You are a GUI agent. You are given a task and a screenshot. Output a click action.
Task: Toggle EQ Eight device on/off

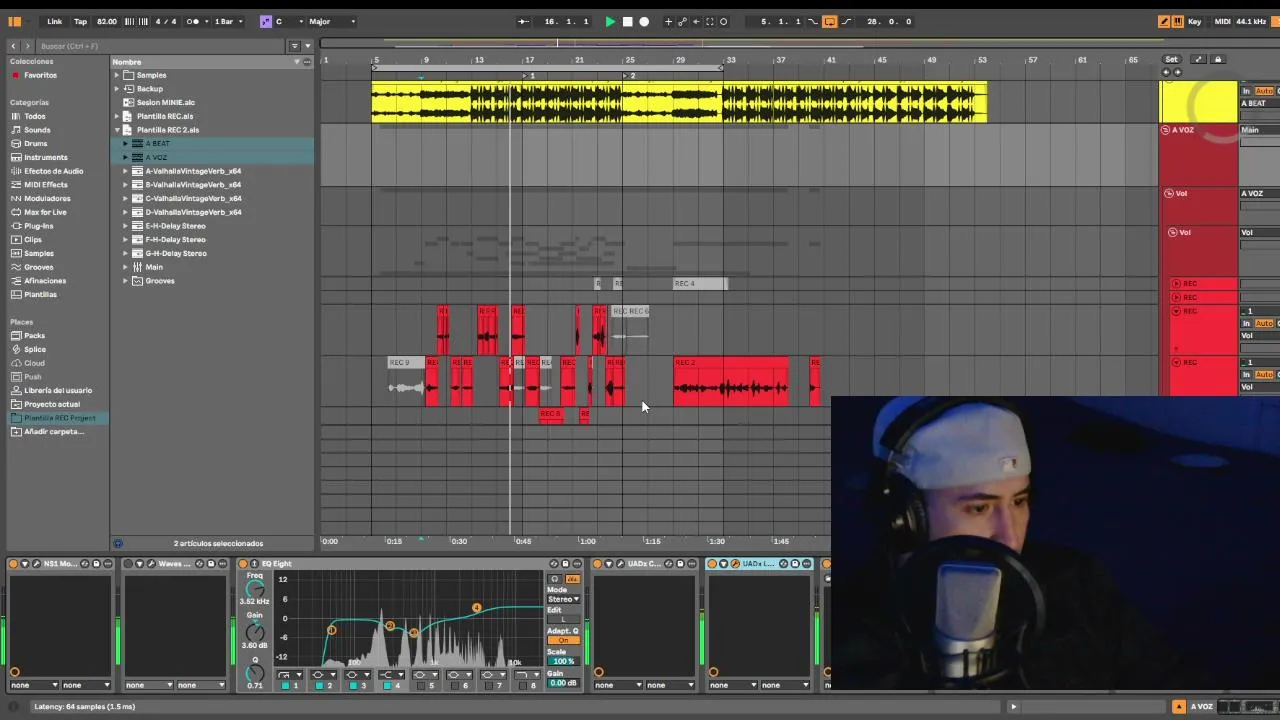pyautogui.click(x=243, y=564)
